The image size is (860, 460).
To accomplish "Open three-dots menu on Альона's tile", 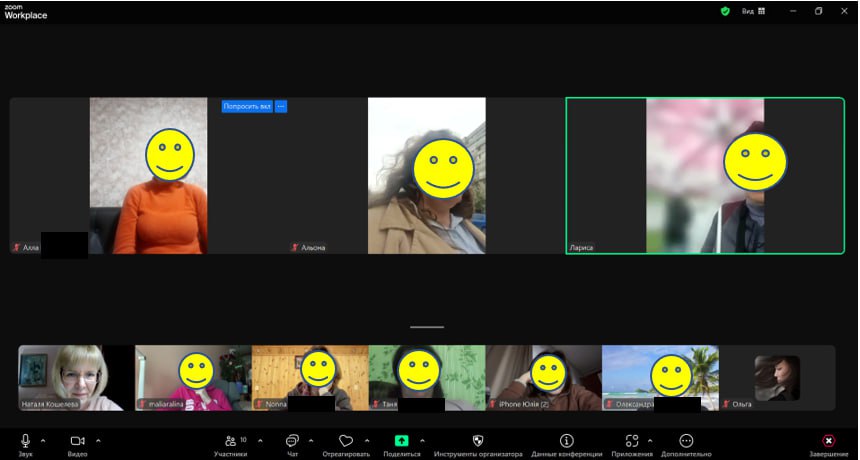I will pyautogui.click(x=281, y=106).
